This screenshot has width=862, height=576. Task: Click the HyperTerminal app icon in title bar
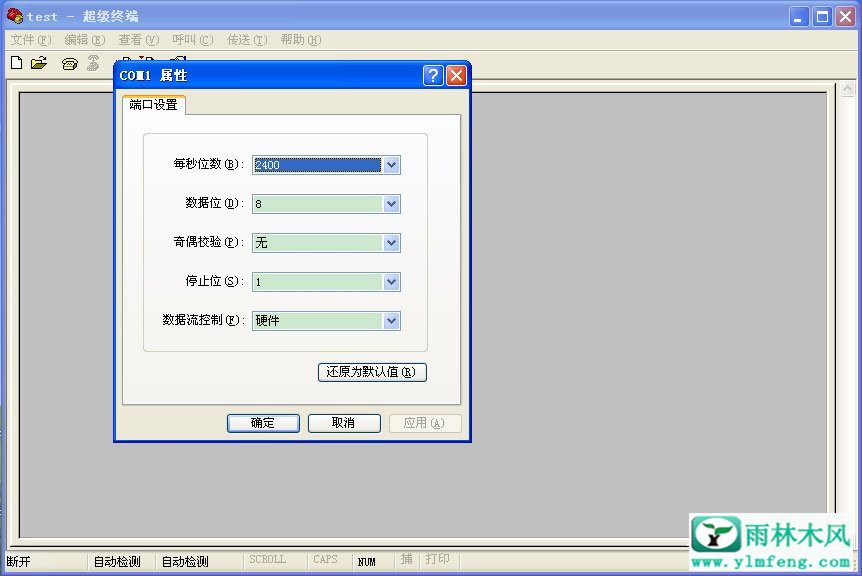pos(15,16)
